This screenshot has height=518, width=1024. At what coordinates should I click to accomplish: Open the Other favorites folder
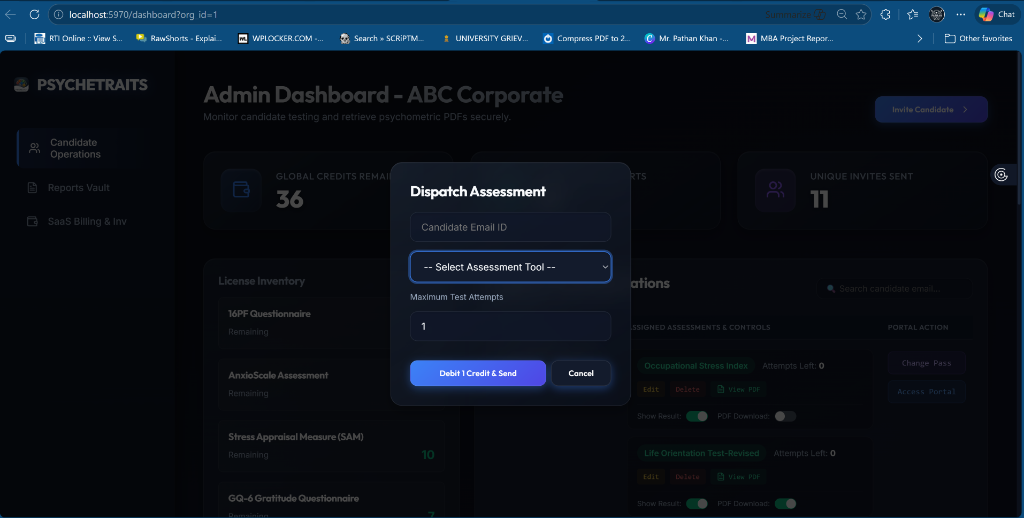[x=978, y=39]
